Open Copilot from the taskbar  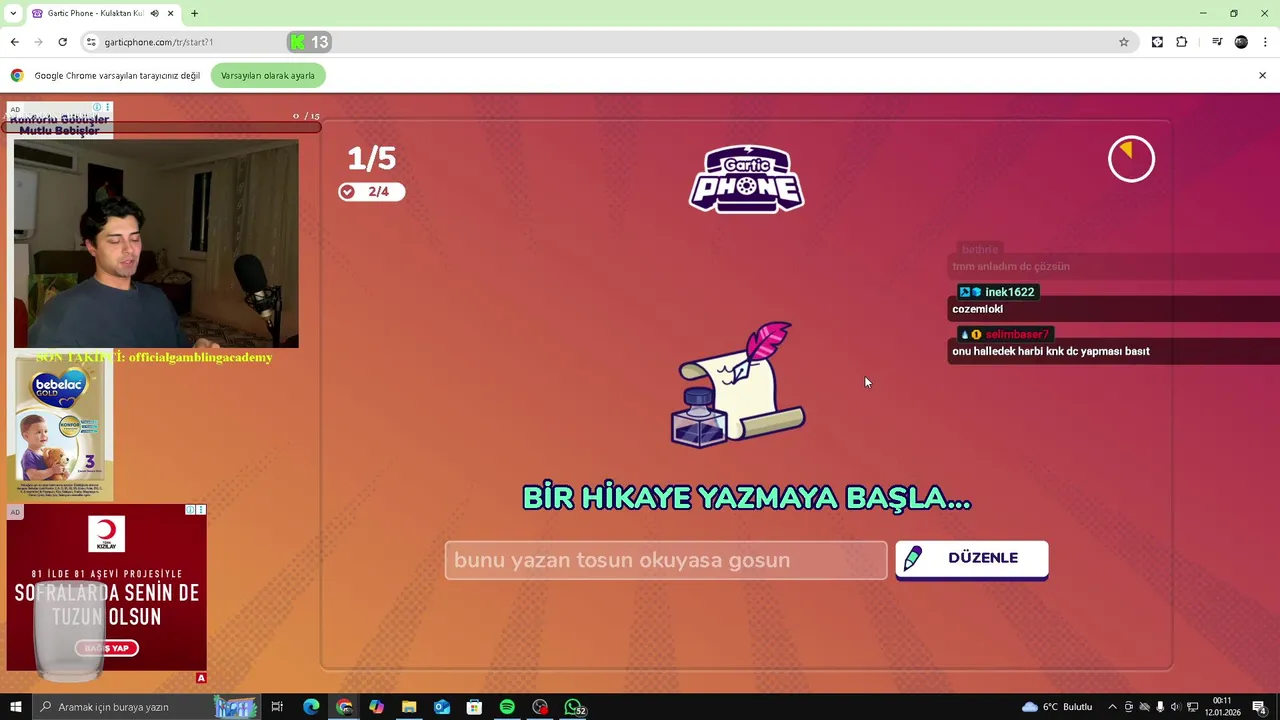click(376, 707)
